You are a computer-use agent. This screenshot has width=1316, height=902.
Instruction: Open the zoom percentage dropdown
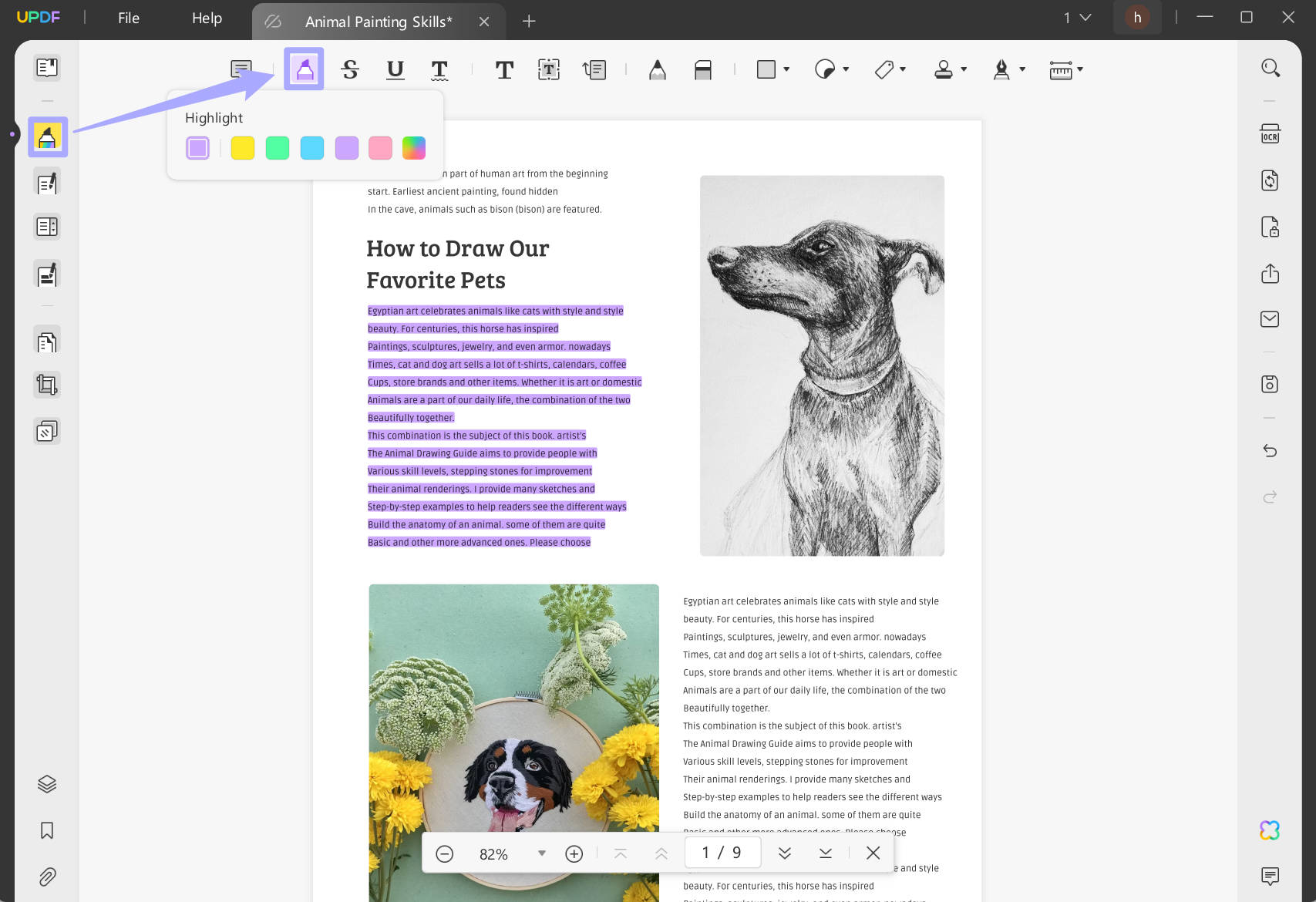(542, 853)
